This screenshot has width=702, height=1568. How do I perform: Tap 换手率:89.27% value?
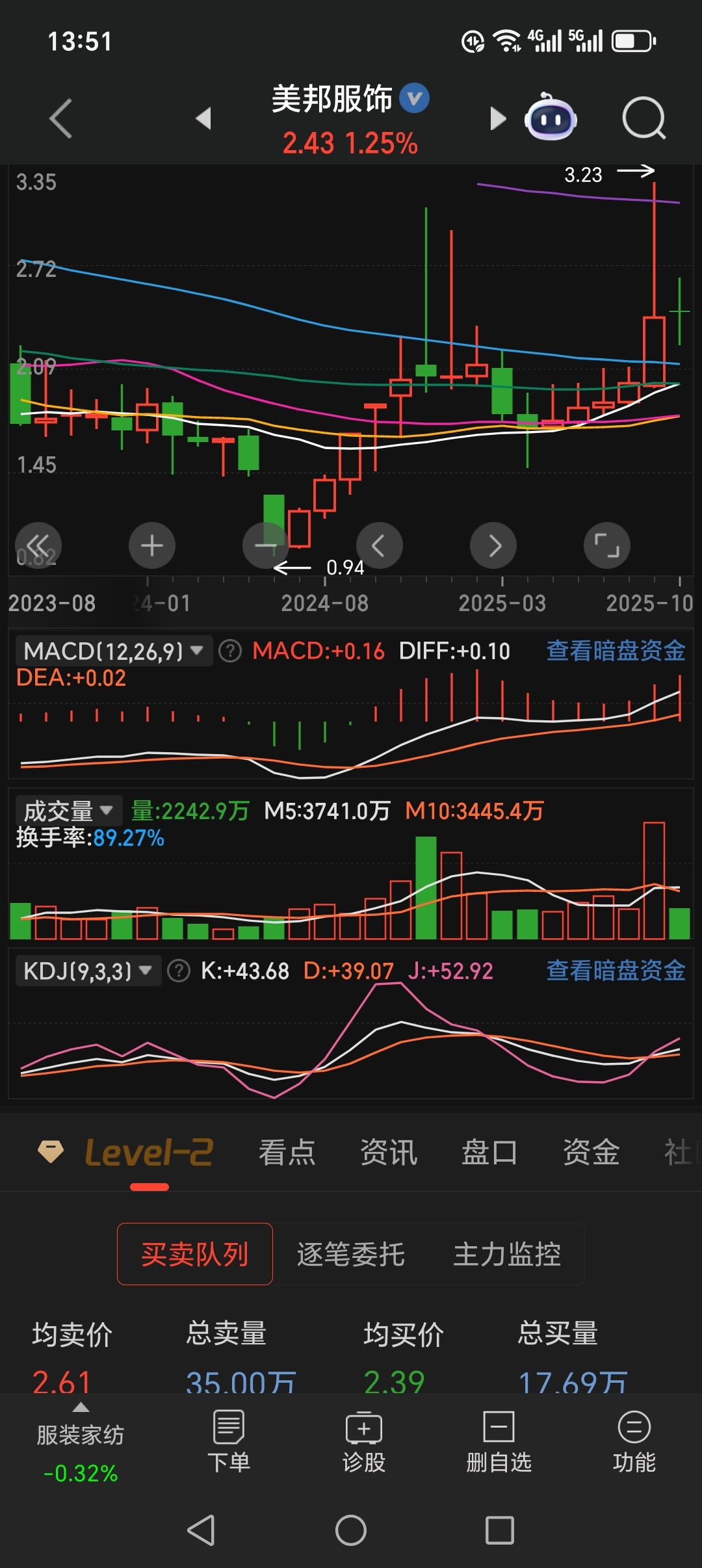90,838
